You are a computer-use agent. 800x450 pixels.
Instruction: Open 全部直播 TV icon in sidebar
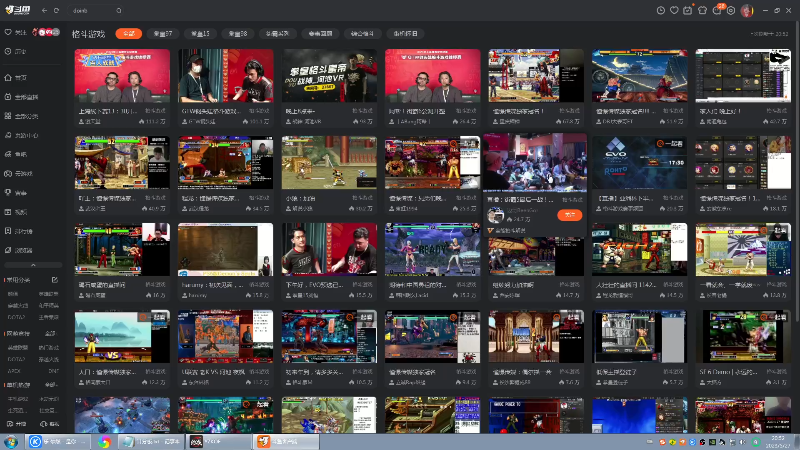tap(21, 97)
